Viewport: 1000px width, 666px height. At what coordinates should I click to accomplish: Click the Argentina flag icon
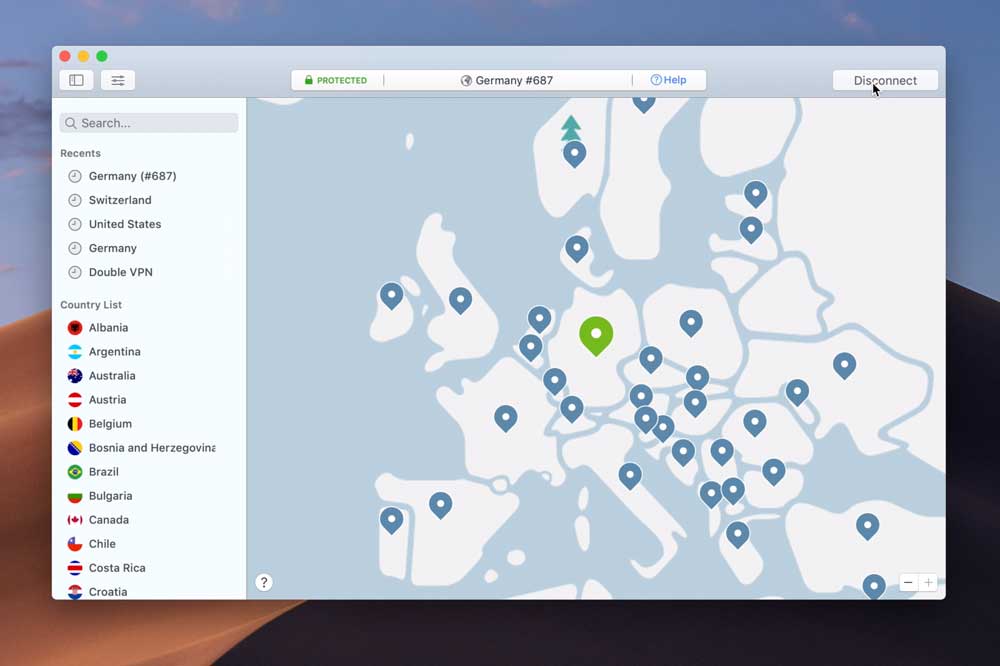pyautogui.click(x=75, y=352)
